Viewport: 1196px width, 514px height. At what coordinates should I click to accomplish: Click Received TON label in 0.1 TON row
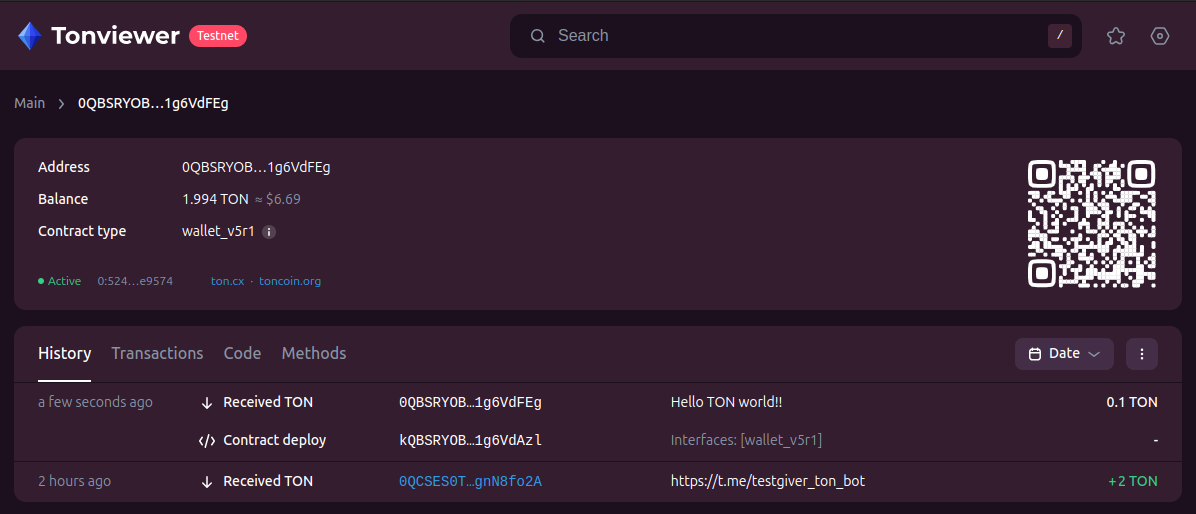[268, 402]
